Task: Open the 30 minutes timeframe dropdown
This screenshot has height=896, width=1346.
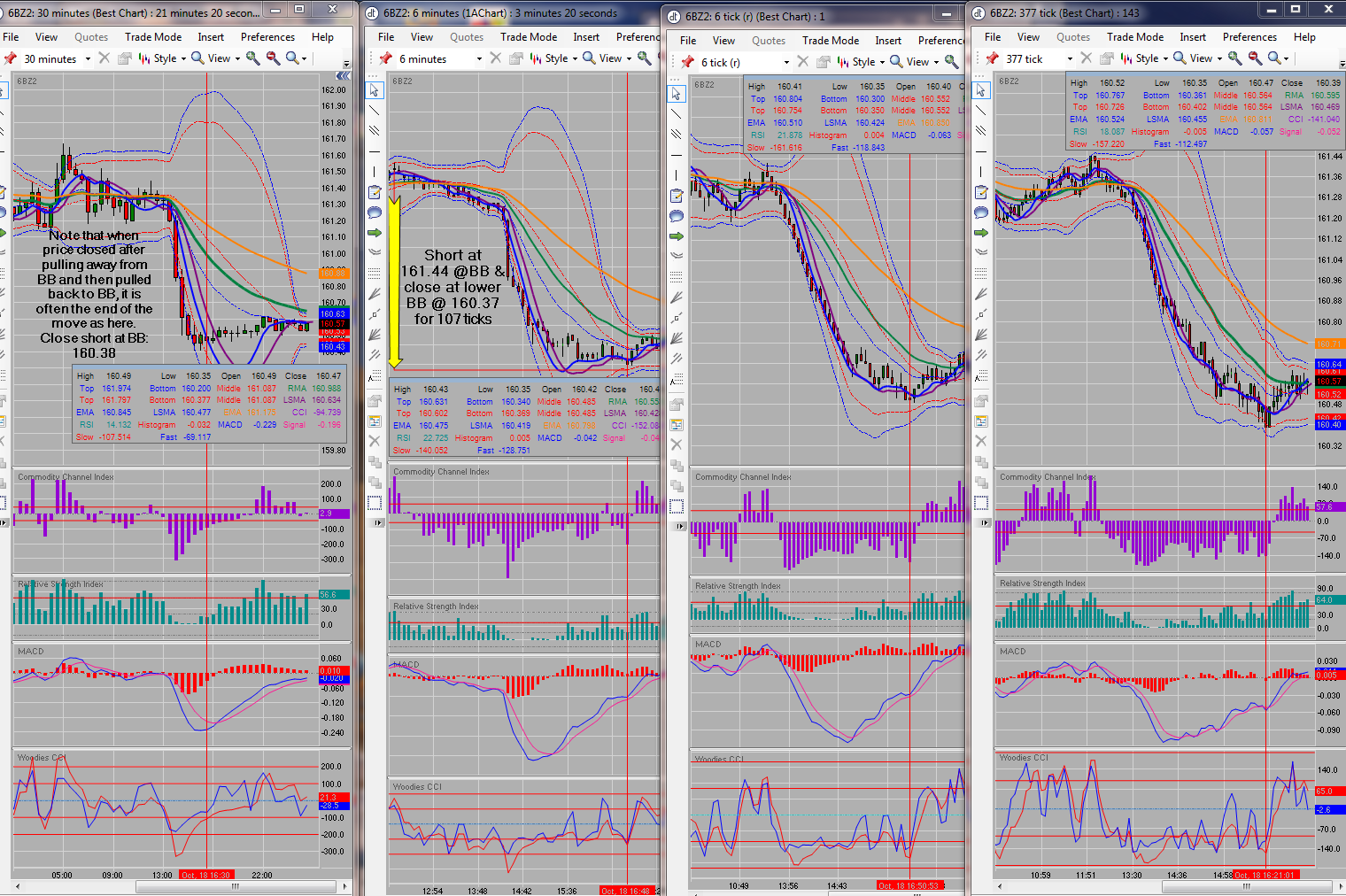Action: (88, 59)
